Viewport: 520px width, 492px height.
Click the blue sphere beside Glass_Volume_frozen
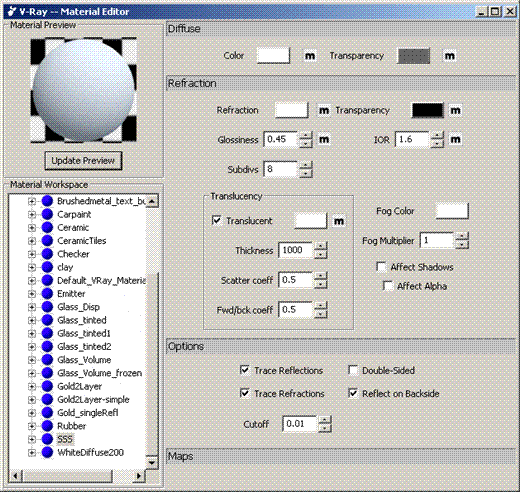coord(47,373)
